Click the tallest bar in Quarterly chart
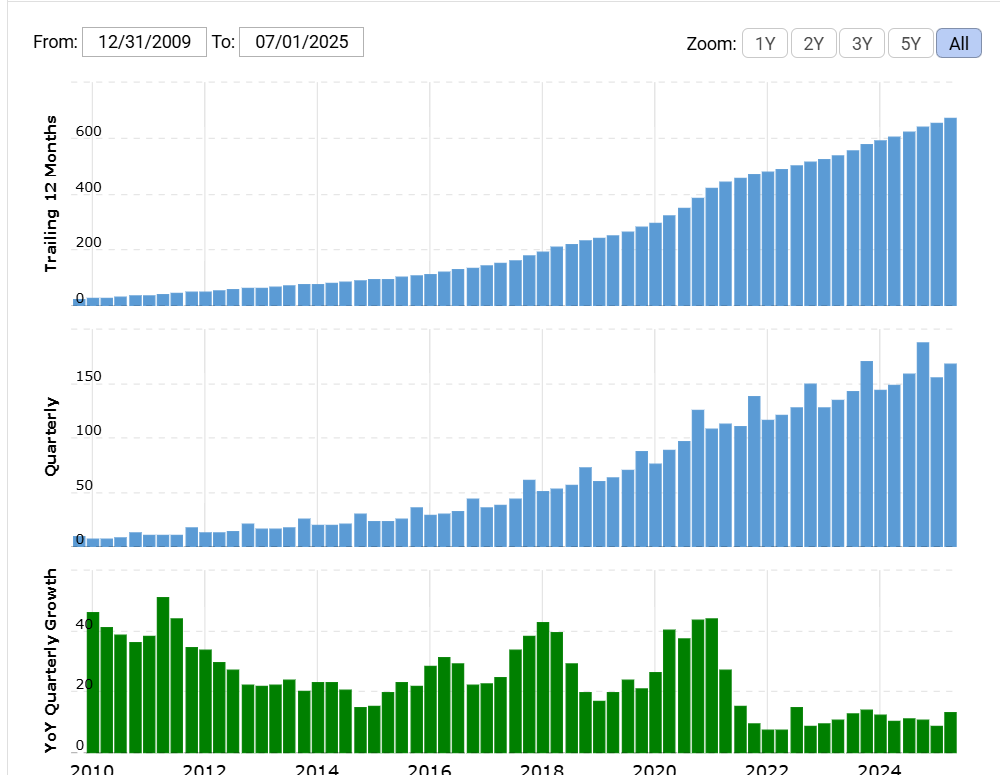The width and height of the screenshot is (1000, 775). (923, 445)
